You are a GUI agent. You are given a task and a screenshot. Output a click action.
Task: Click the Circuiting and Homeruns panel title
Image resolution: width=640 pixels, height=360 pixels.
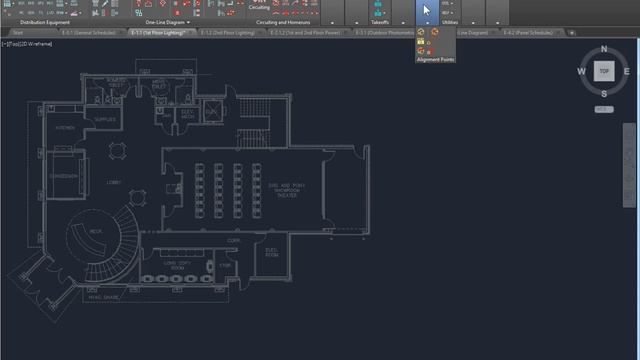coord(283,22)
